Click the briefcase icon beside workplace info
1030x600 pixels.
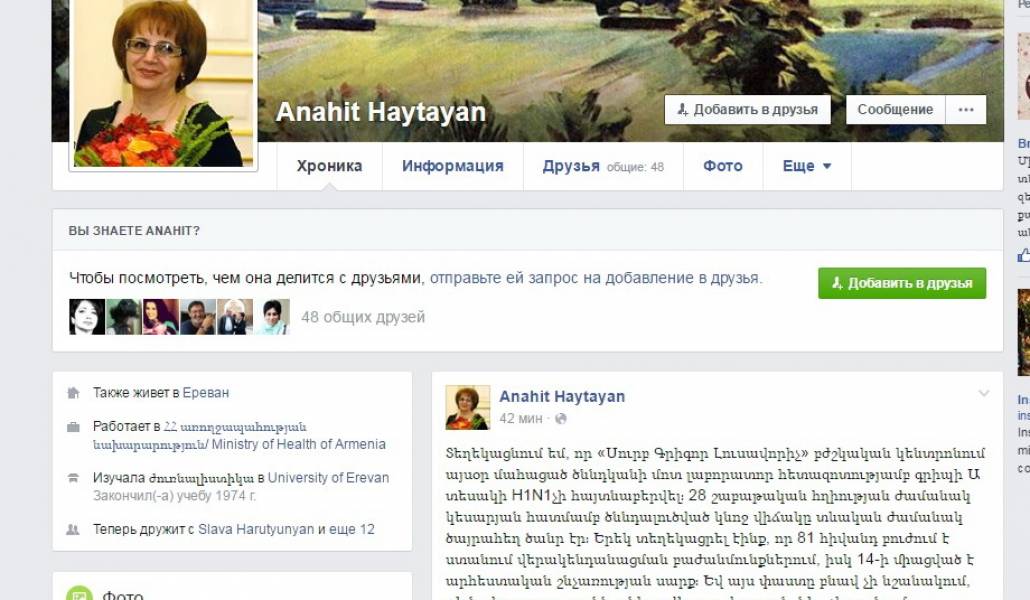pos(73,427)
